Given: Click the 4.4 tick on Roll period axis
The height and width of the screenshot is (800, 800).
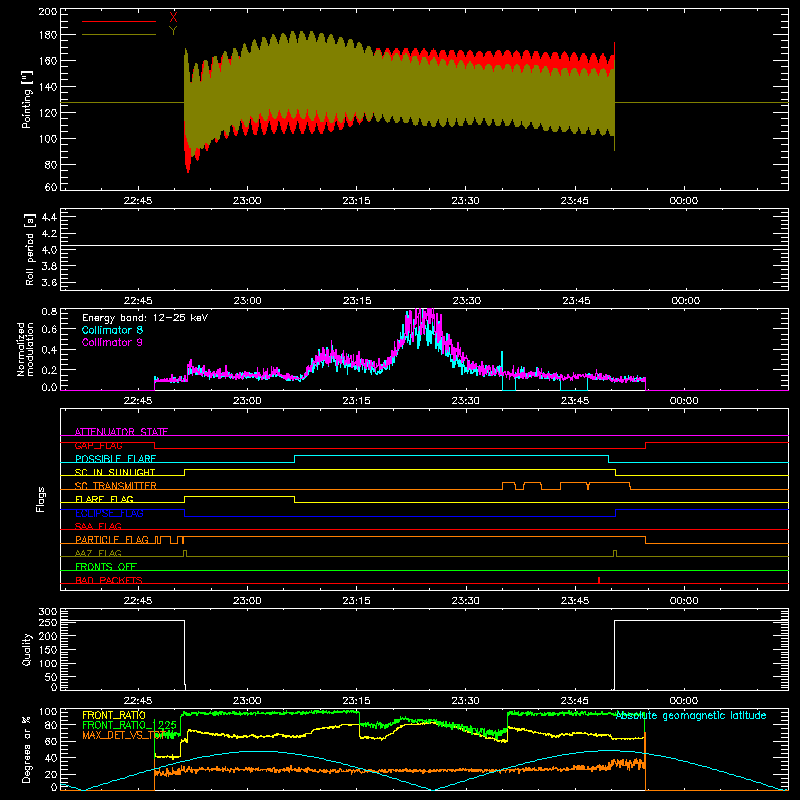Looking at the screenshot, I should click(49, 217).
